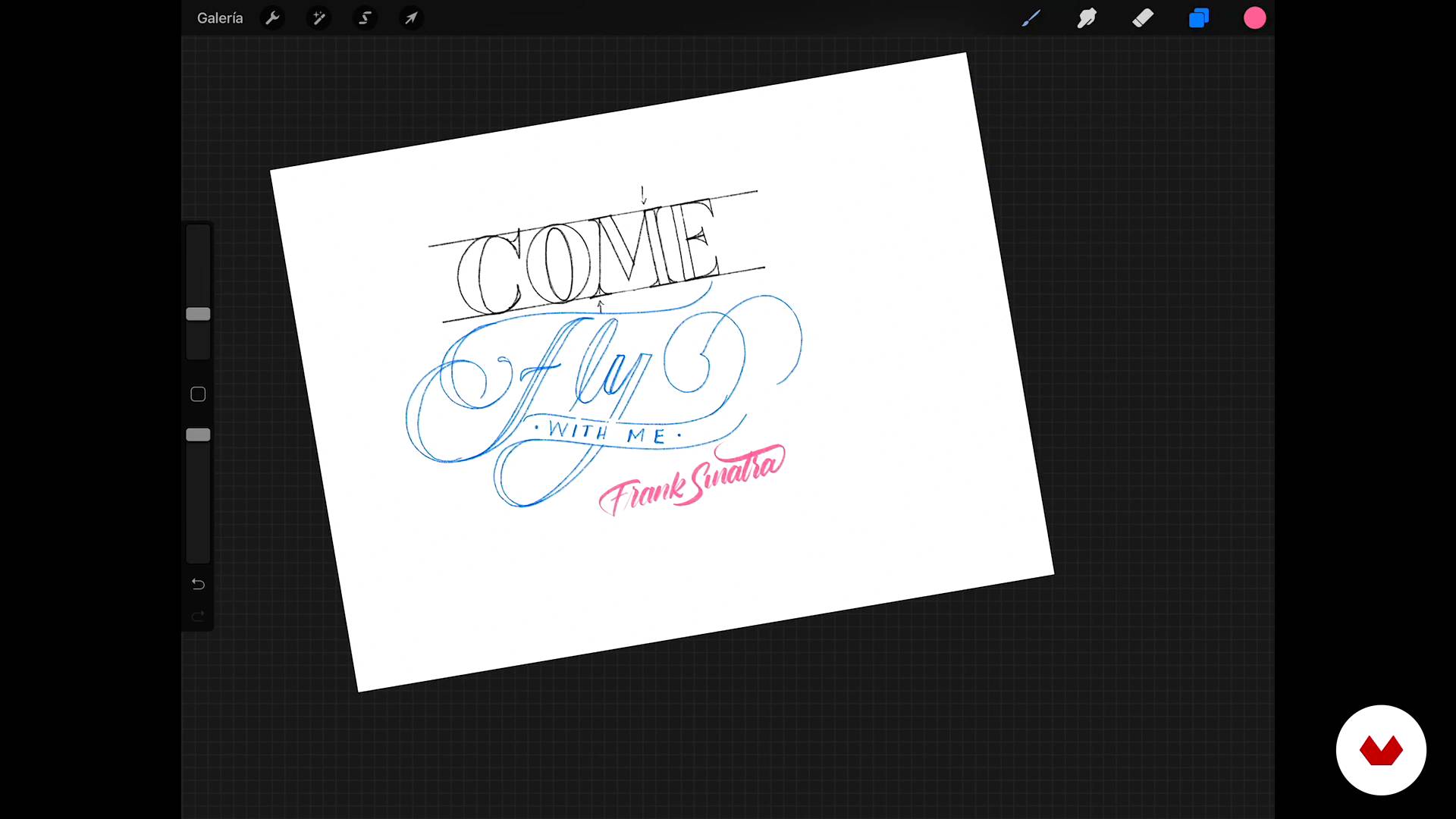This screenshot has height=819, width=1456.
Task: Open the Galería gallery button
Action: pyautogui.click(x=220, y=18)
